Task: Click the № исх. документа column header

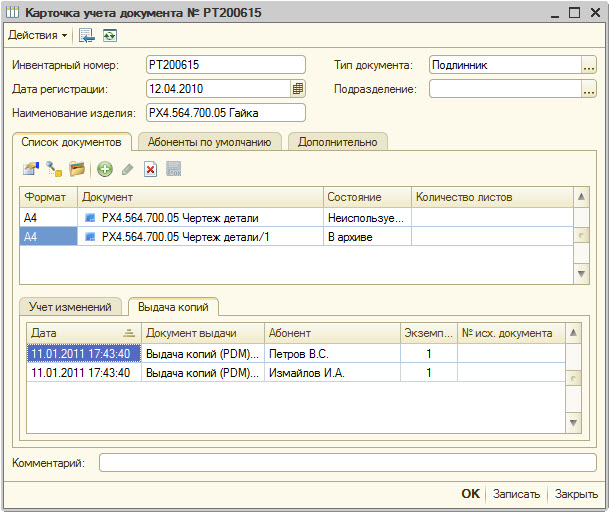Action: pos(511,333)
